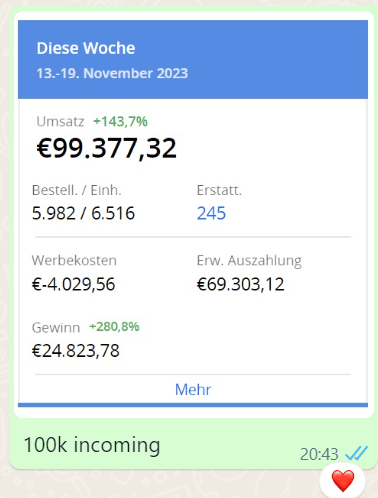Click the Gewinn amount €24.823,78
The width and height of the screenshot is (378, 498).
[x=76, y=351]
